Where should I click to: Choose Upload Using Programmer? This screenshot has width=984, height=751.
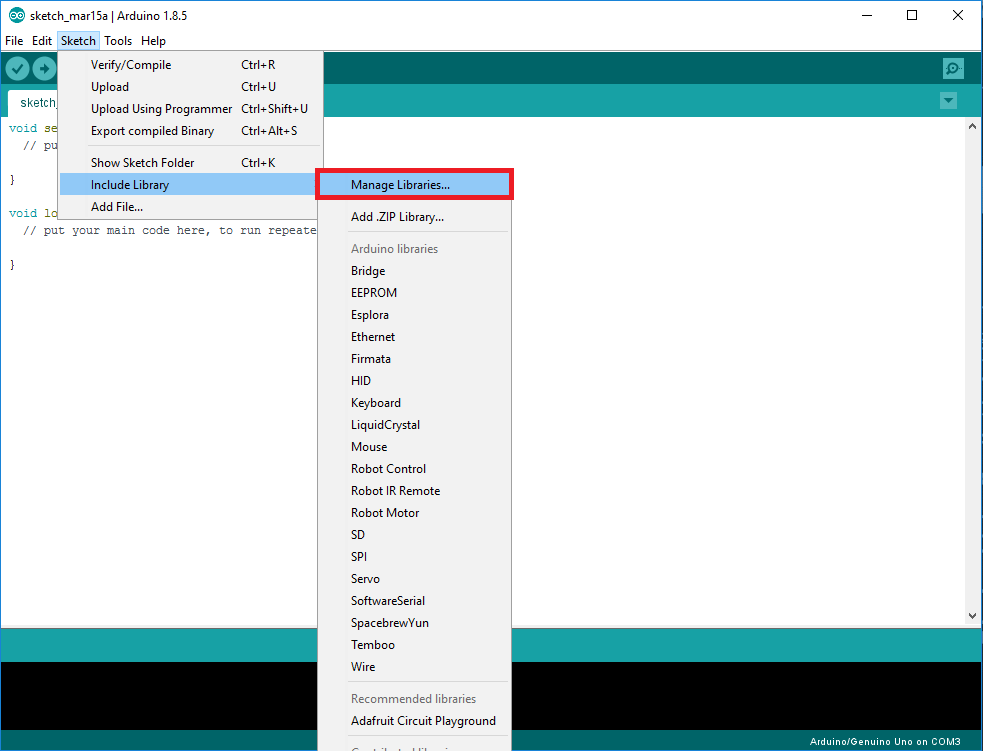(161, 108)
